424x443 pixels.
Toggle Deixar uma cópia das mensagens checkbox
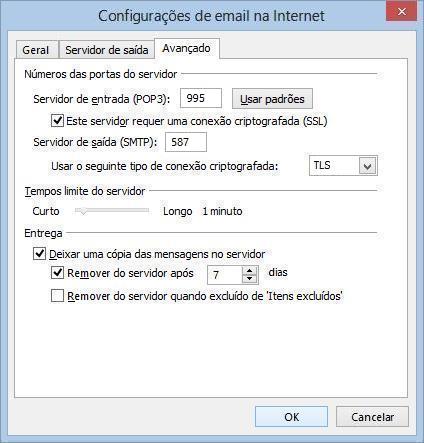pos(39,254)
